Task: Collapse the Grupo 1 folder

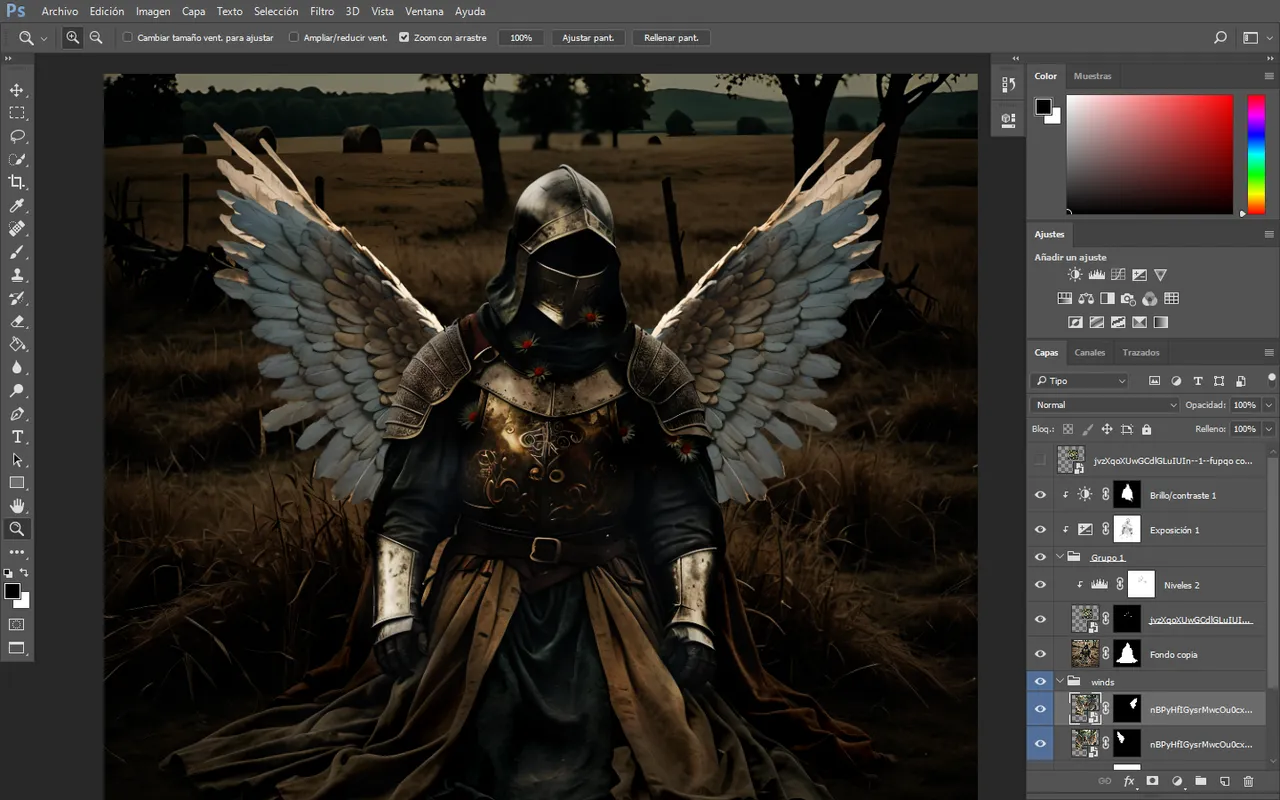Action: tap(1060, 557)
